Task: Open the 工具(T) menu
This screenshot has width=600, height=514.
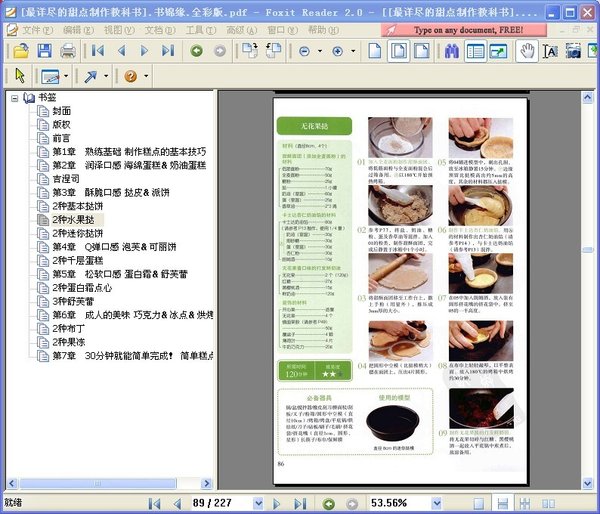Action: point(201,30)
